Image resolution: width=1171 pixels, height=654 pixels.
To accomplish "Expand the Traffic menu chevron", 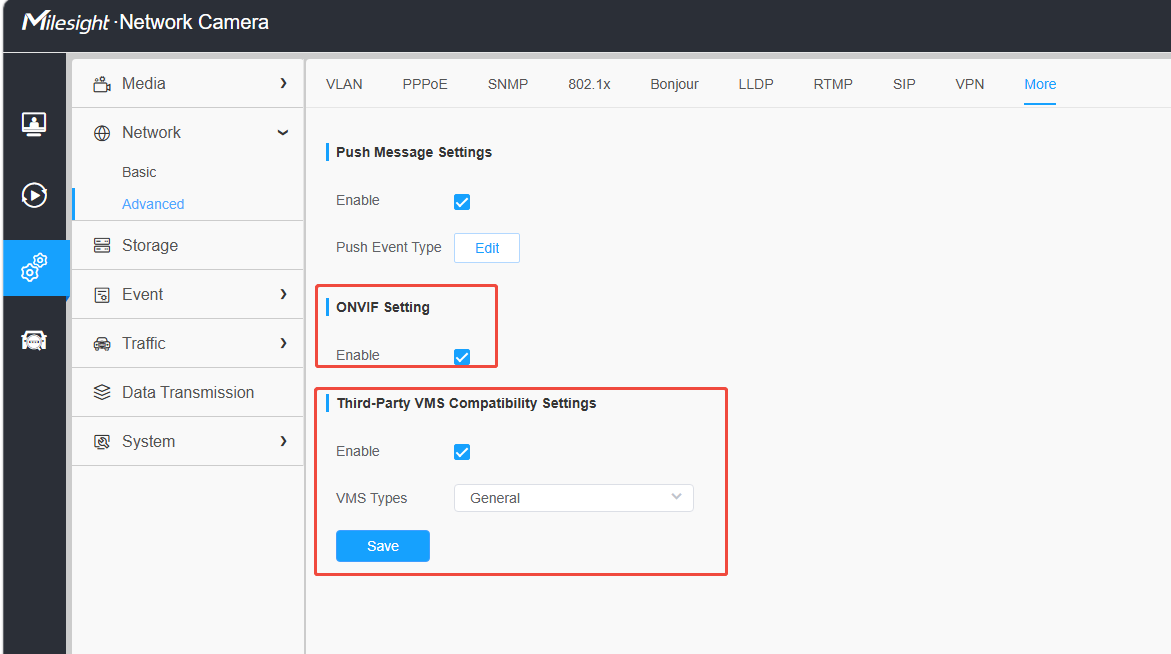I will (x=283, y=343).
